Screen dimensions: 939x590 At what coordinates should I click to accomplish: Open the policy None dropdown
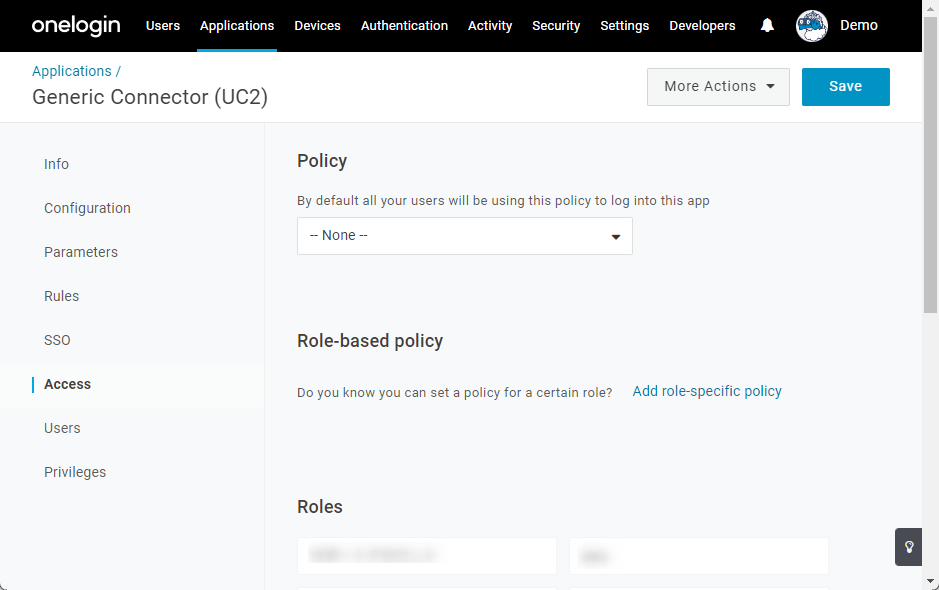click(x=465, y=236)
